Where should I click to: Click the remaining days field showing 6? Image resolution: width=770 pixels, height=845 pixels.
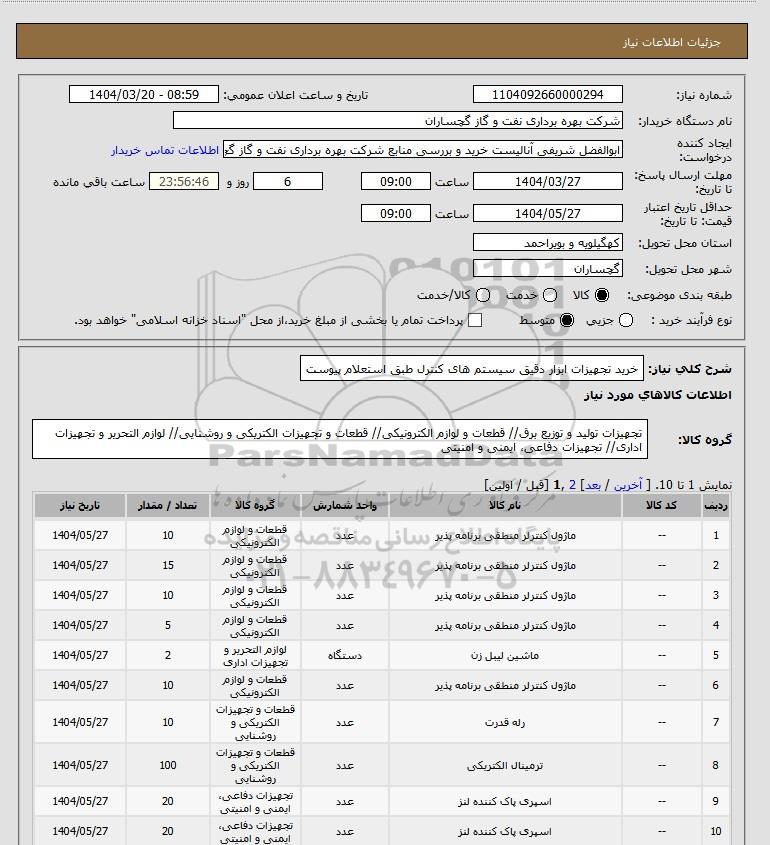tap(288, 182)
